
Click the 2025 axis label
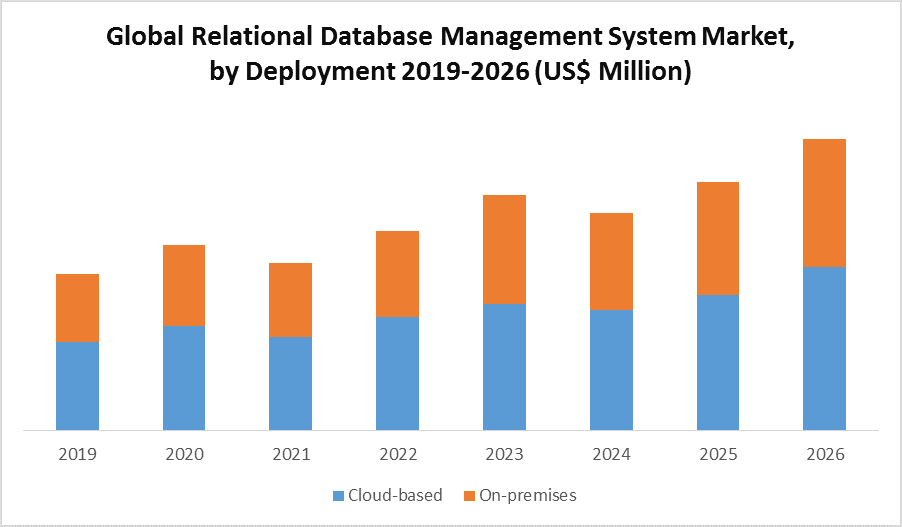click(x=718, y=454)
